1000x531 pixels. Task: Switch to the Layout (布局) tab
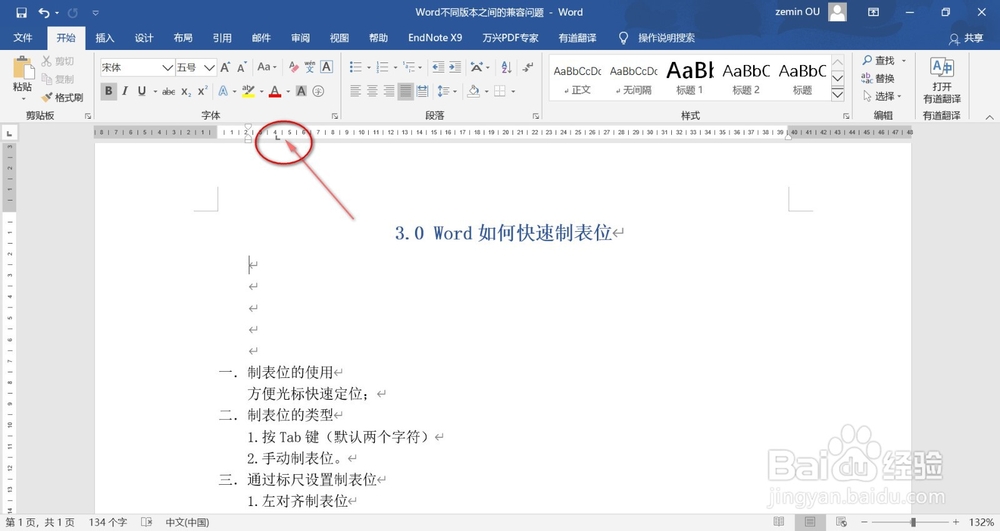pos(183,38)
